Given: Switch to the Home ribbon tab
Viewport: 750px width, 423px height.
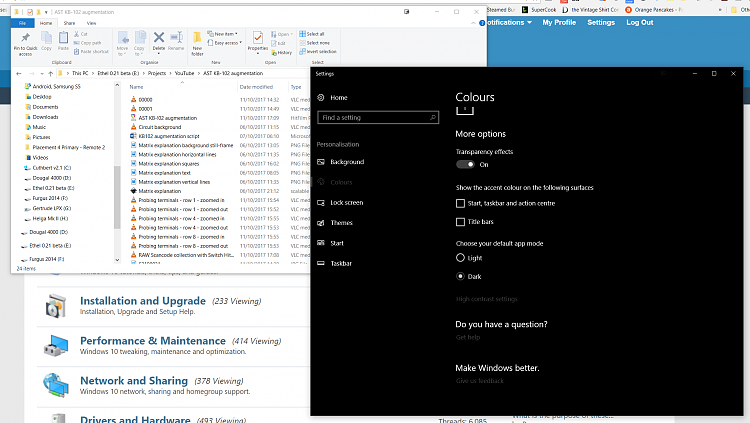Looking at the screenshot, I should 46,23.
